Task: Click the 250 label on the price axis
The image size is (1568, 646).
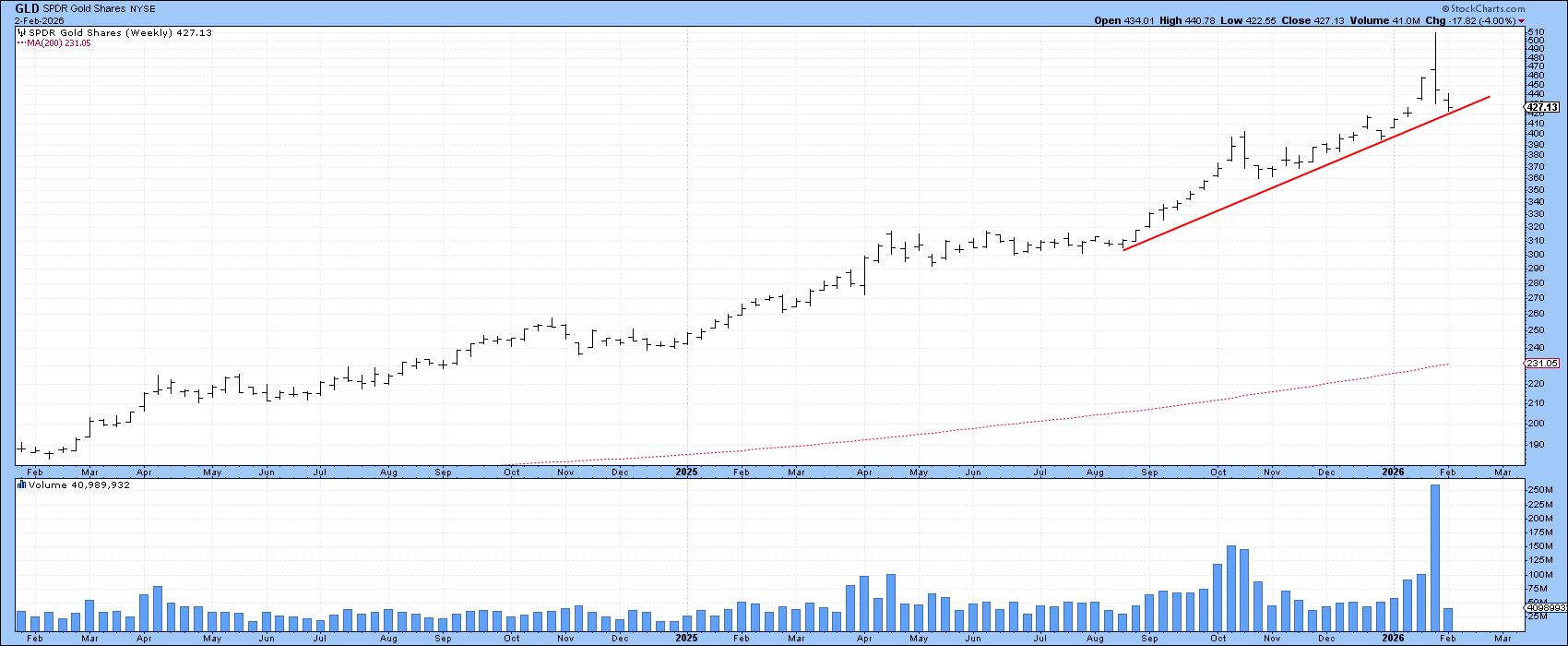Action: [x=1536, y=330]
